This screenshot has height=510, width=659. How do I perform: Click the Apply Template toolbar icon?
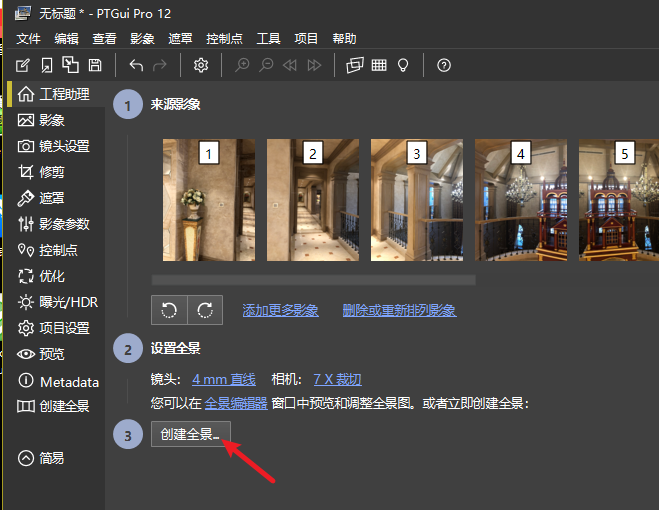tap(70, 65)
